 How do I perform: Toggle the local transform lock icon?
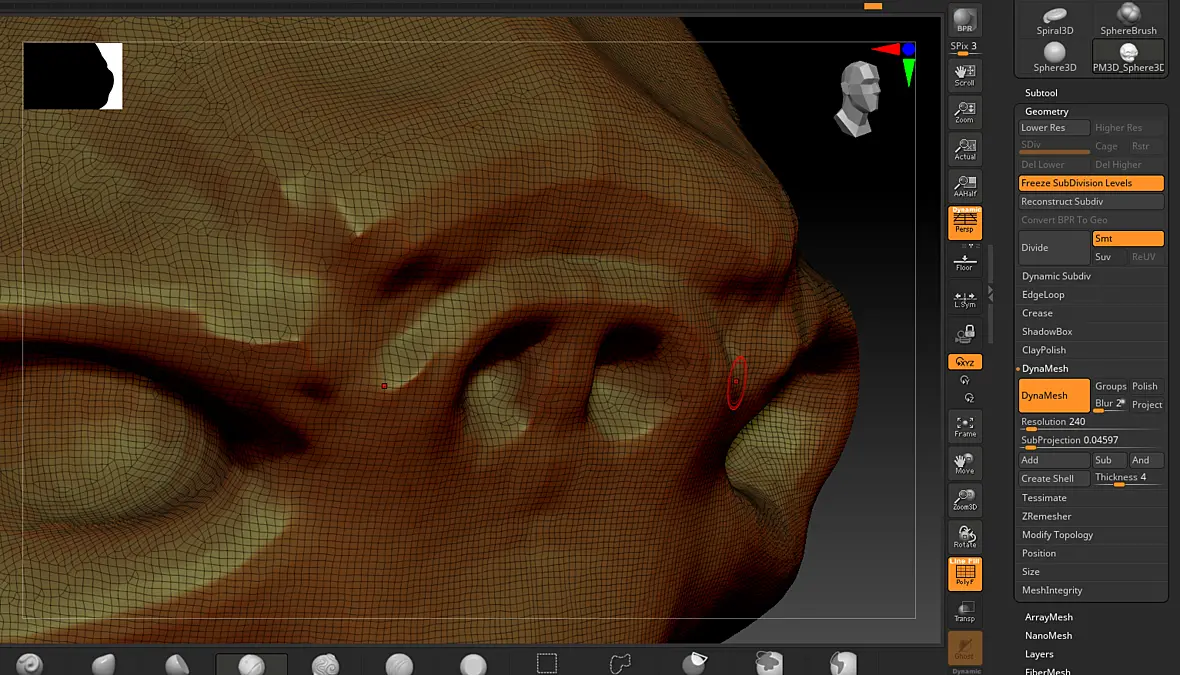[x=965, y=334]
